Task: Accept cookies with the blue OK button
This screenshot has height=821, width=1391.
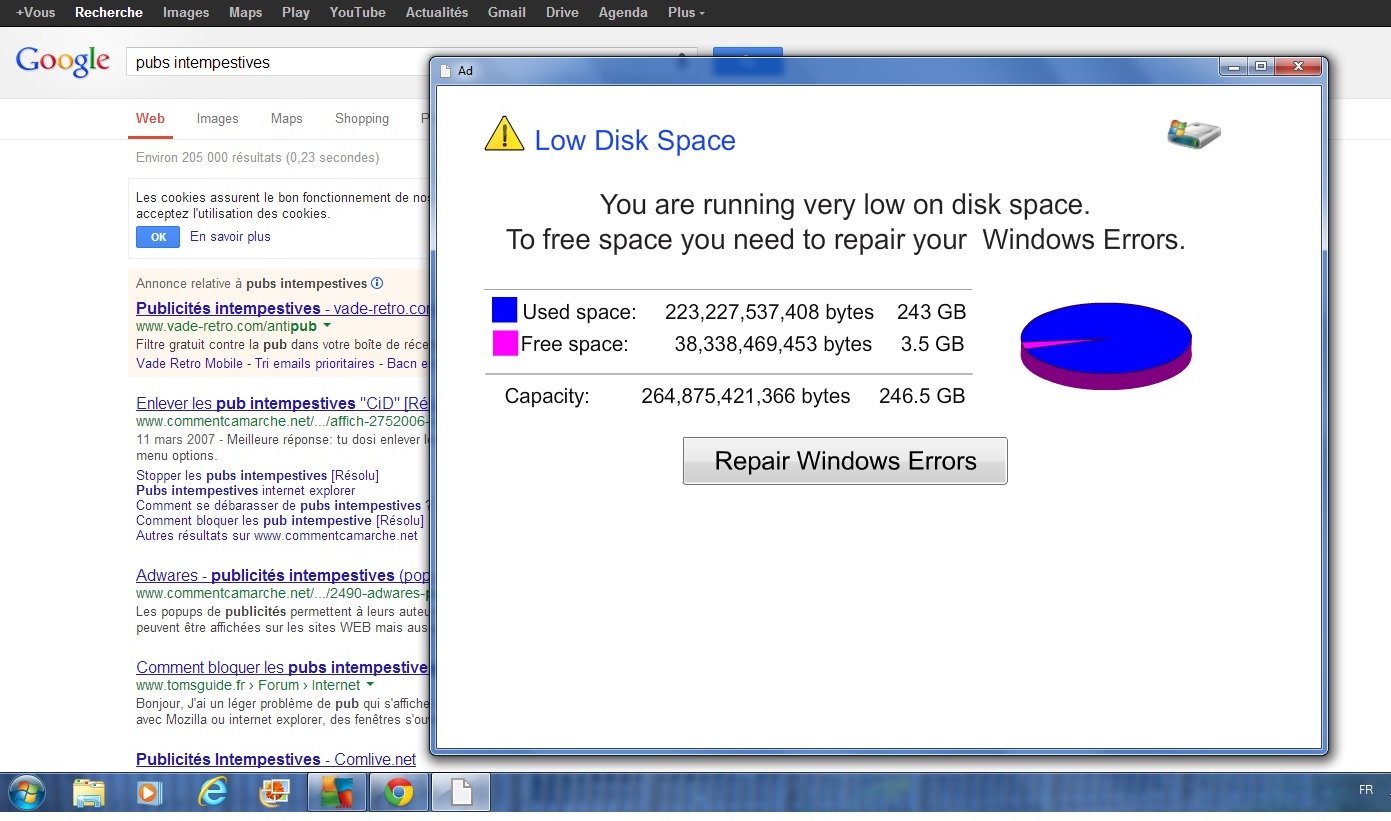Action: (x=158, y=237)
